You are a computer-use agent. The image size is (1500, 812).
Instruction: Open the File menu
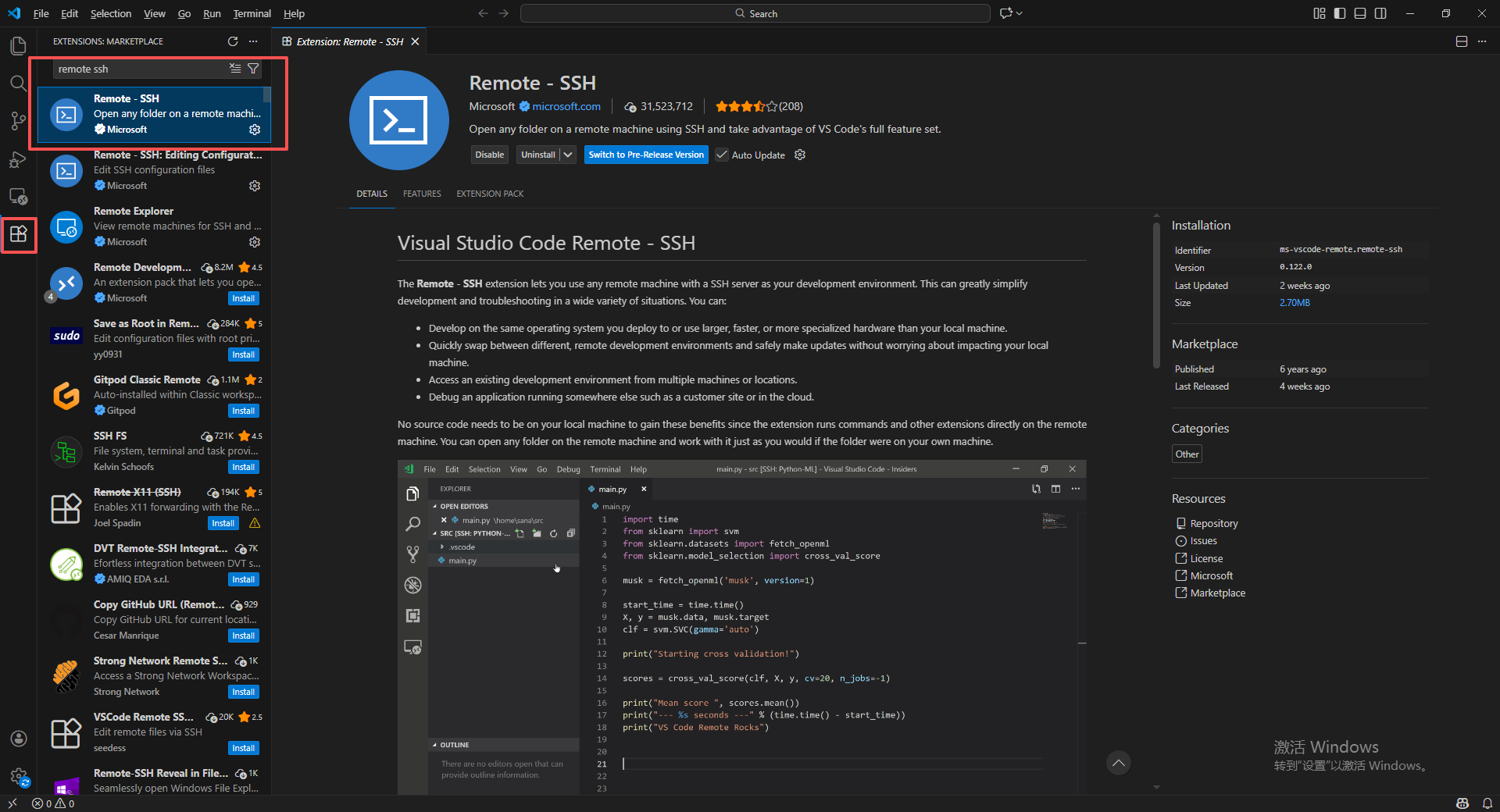(x=41, y=13)
